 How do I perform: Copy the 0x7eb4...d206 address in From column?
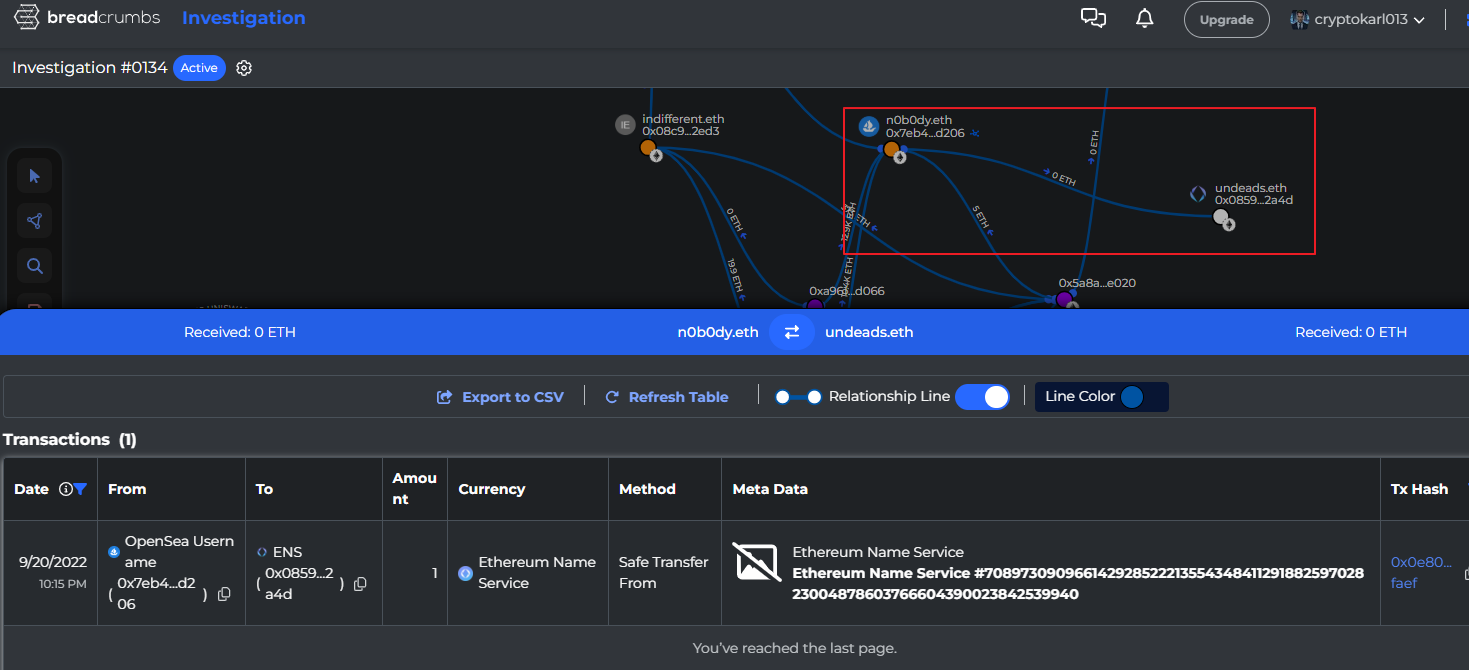(224, 593)
